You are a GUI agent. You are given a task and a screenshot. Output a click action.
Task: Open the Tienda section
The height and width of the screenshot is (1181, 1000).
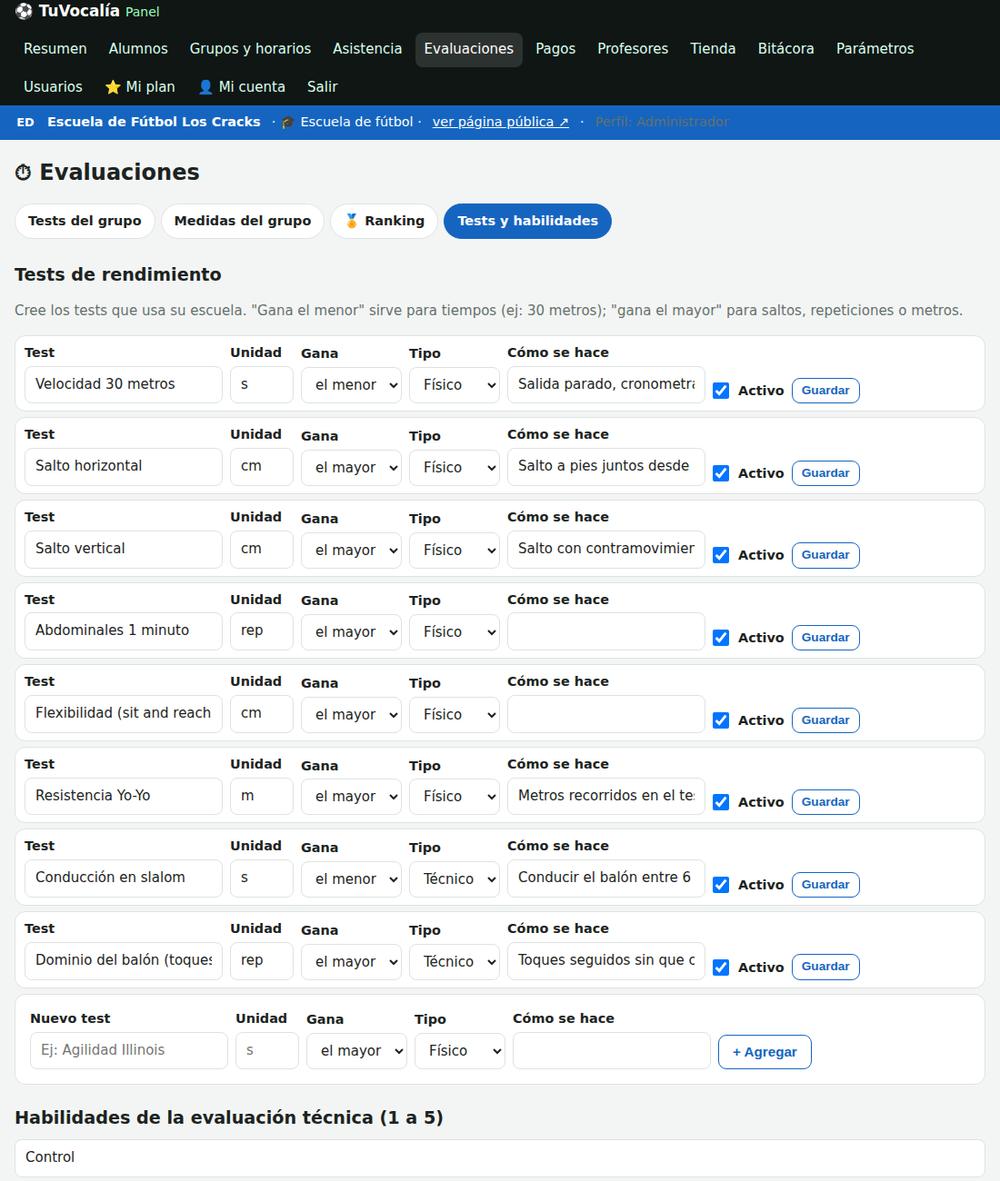[x=712, y=49]
